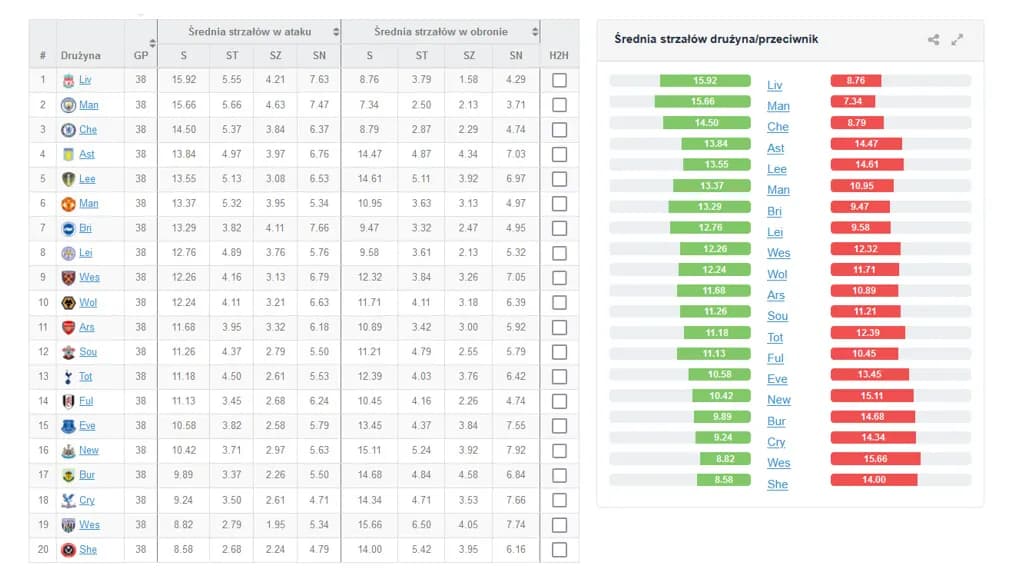Image resolution: width=1017 pixels, height=572 pixels.
Task: Expand the chart panel to fullscreen
Action: 957,40
